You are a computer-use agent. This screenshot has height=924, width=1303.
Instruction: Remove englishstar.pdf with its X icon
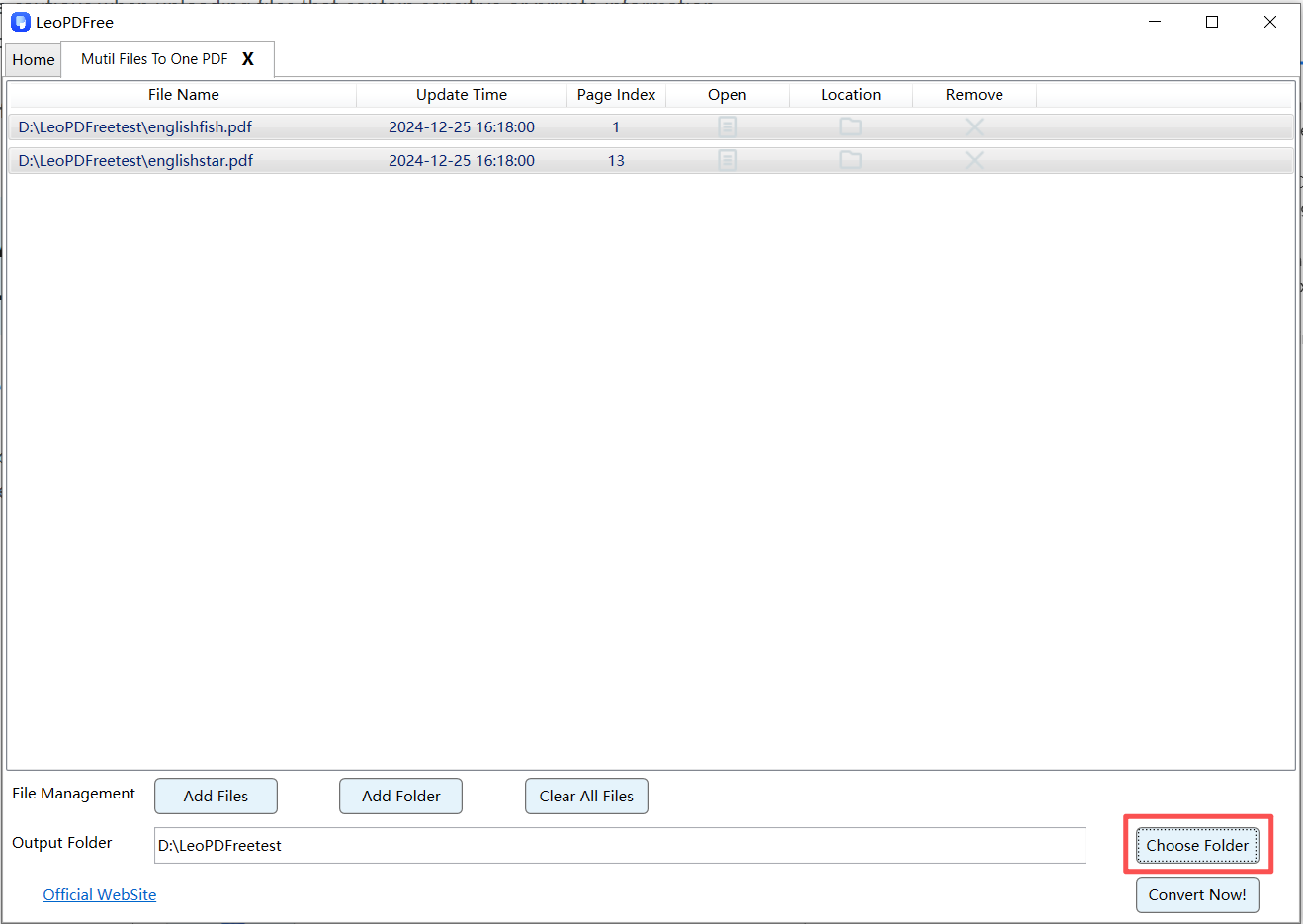(x=974, y=160)
